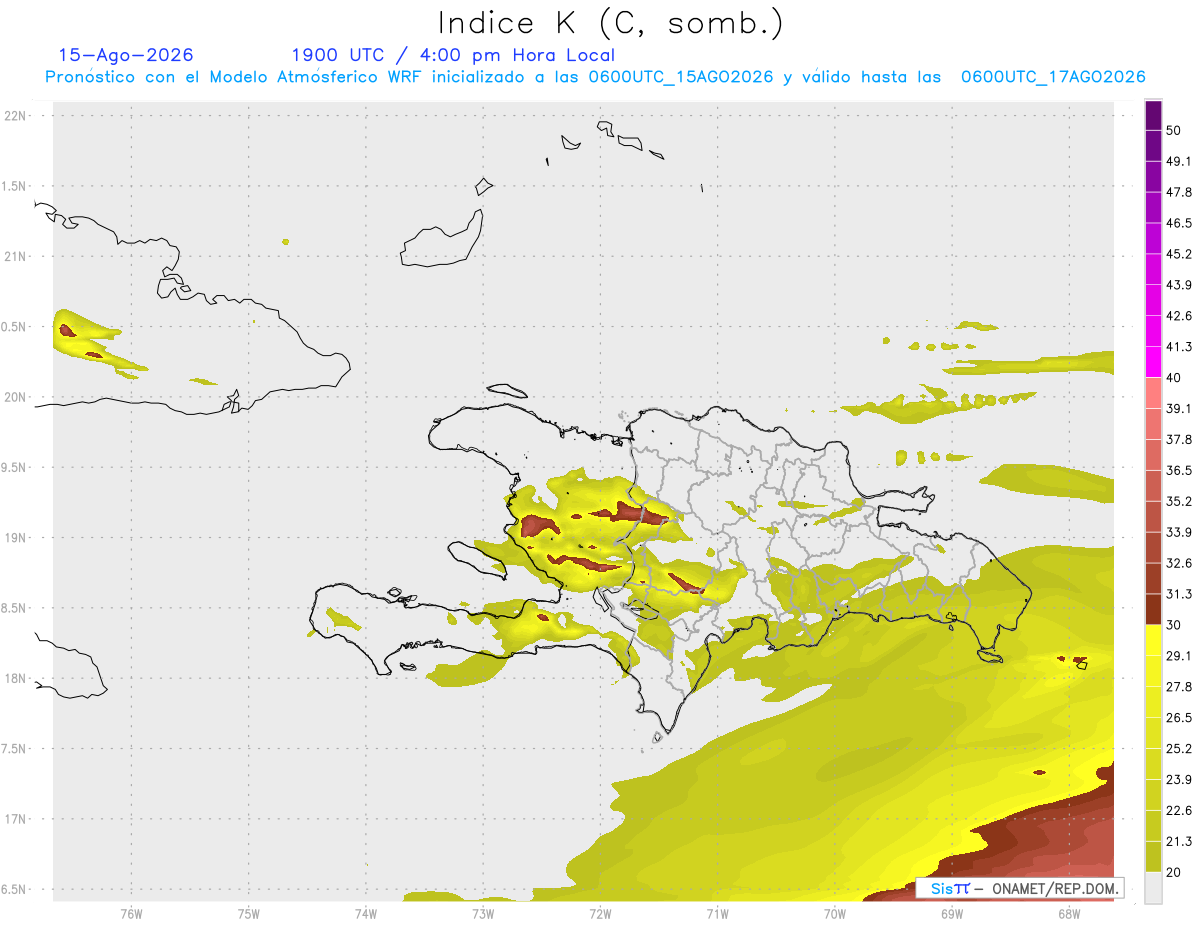This screenshot has height=927, width=1200.
Task: Select the valid-until stamp "0600UTC_17AGO2026"
Action: coord(1053,77)
